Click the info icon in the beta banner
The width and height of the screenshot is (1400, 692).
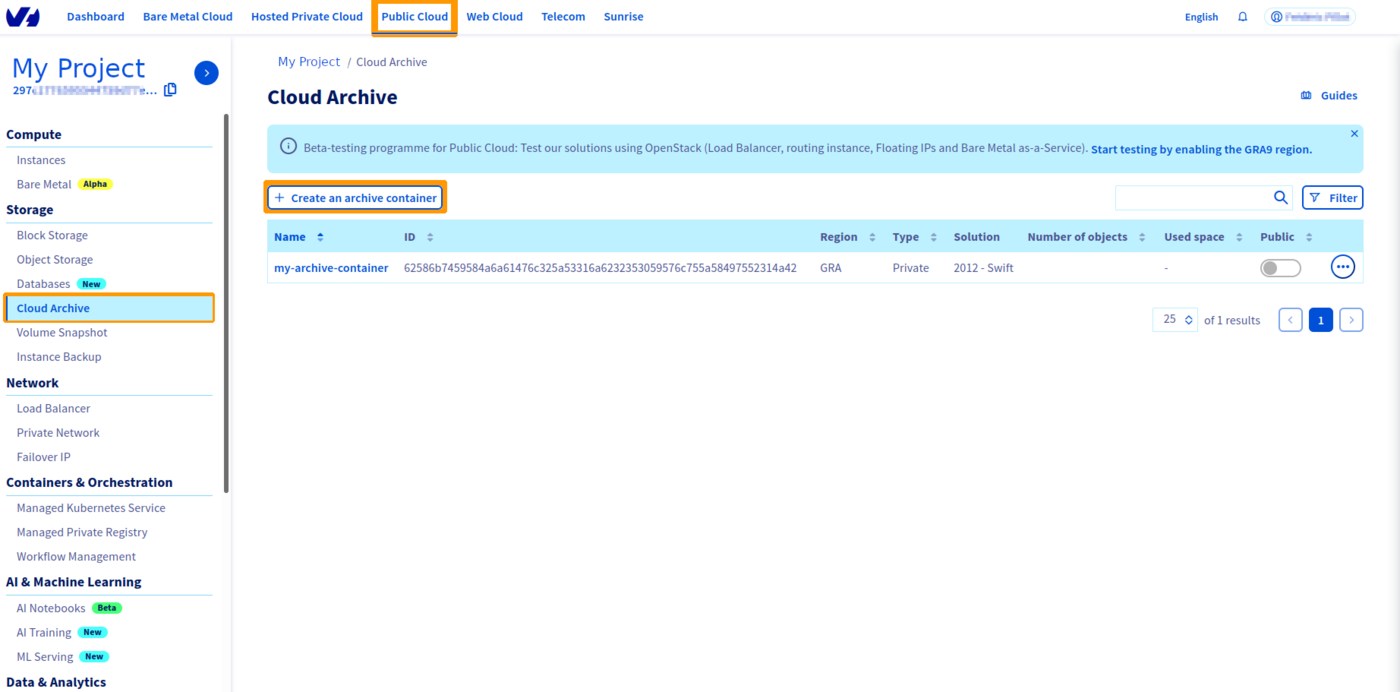coord(288,145)
